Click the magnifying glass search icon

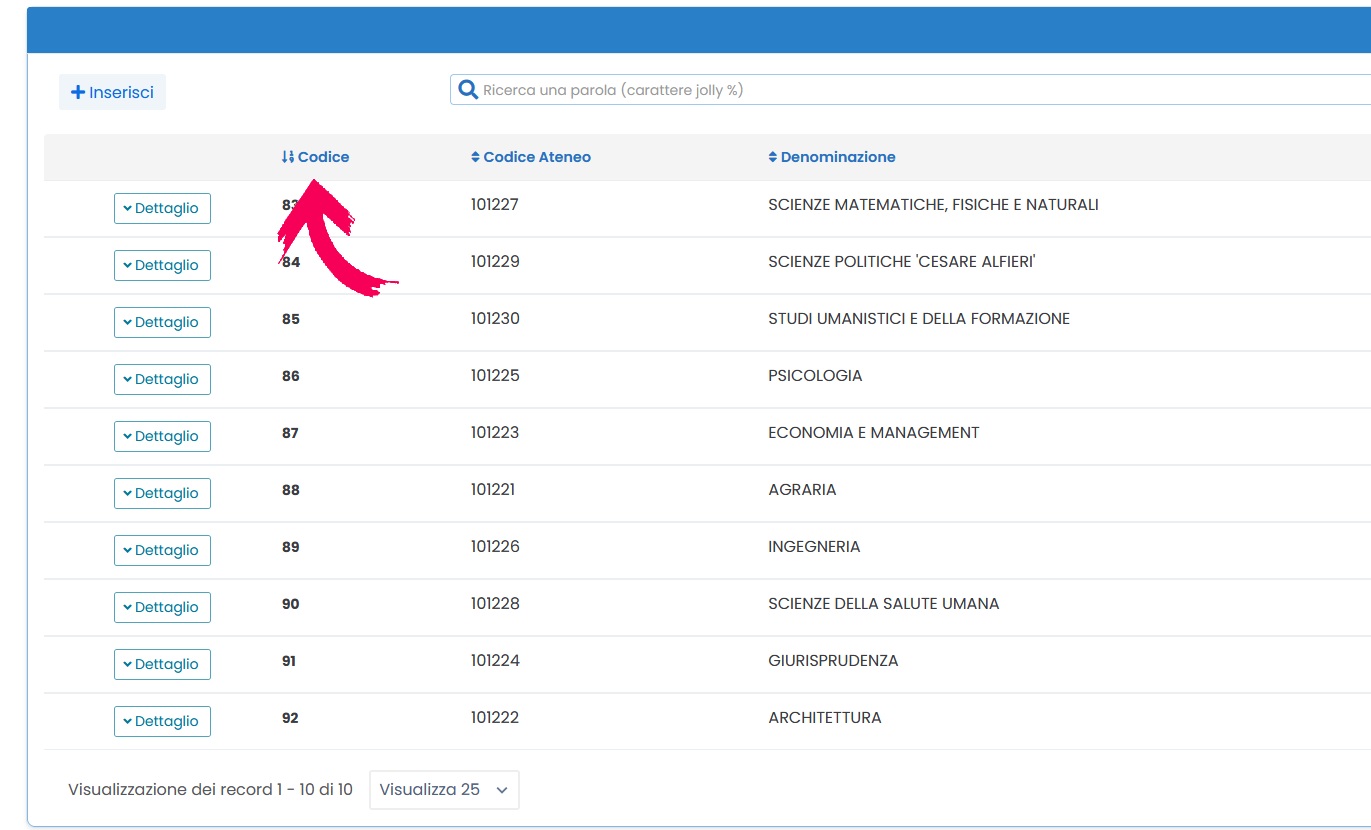[x=467, y=90]
